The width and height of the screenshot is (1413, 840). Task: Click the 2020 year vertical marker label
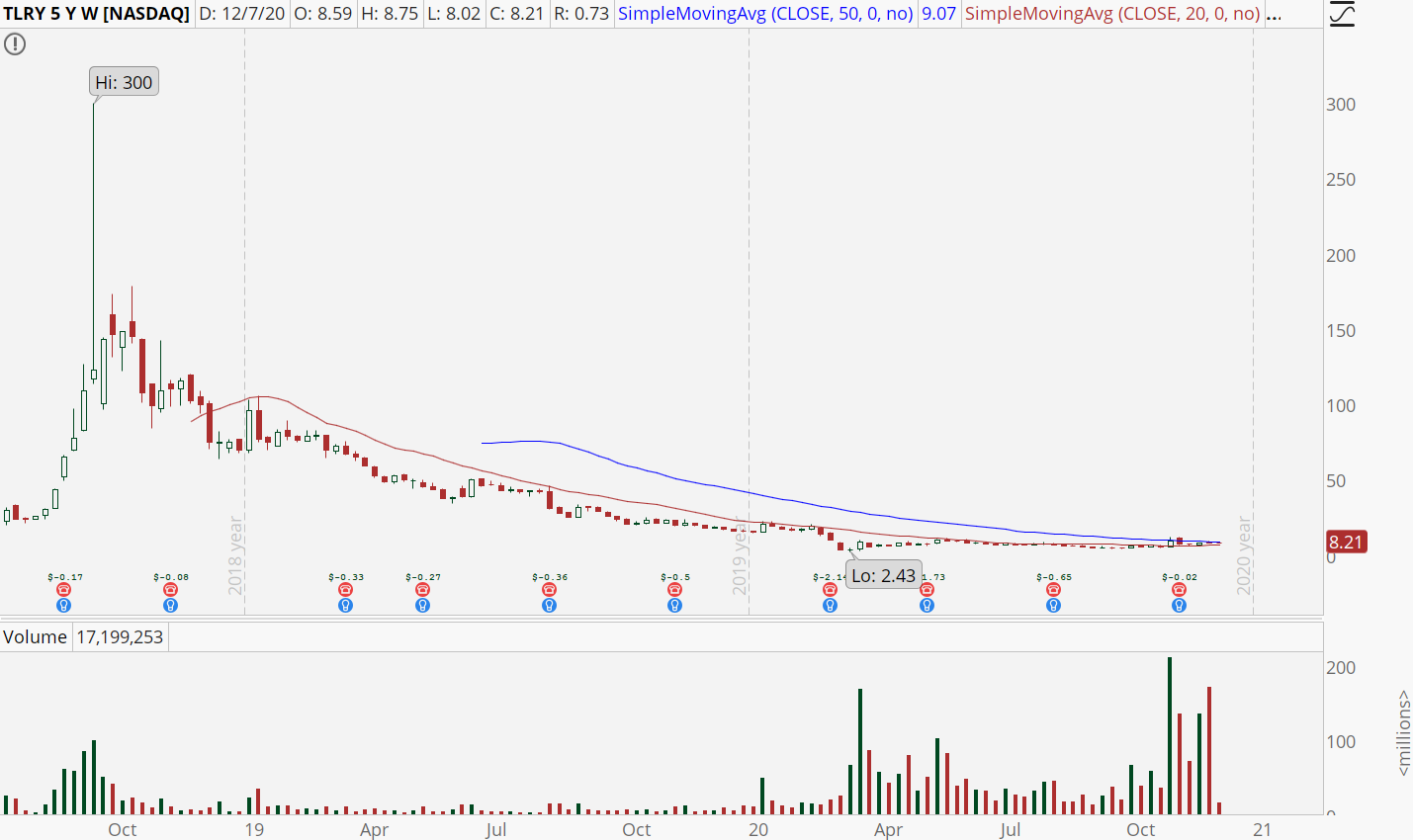pyautogui.click(x=1244, y=555)
